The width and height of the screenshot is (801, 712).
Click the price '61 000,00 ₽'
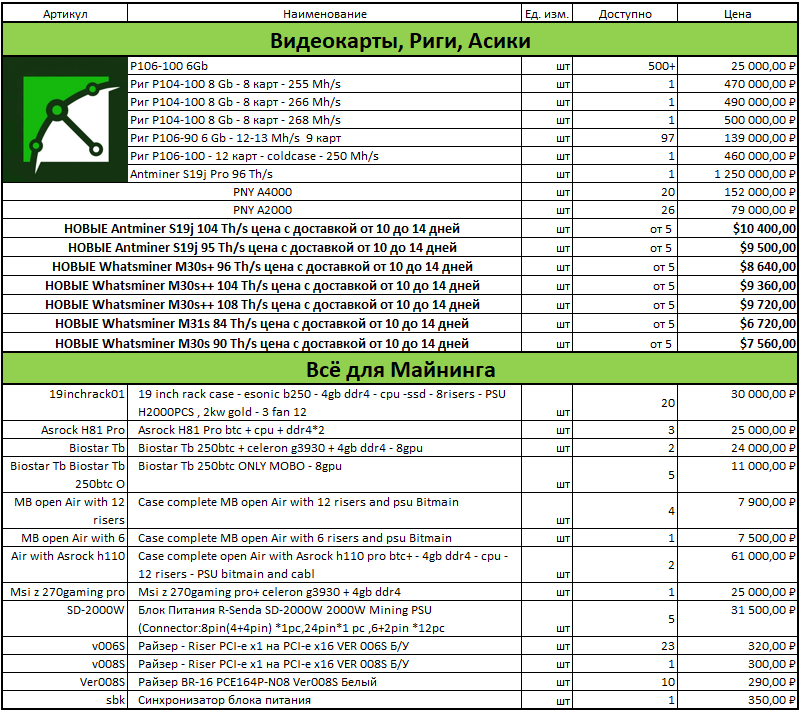[763, 556]
